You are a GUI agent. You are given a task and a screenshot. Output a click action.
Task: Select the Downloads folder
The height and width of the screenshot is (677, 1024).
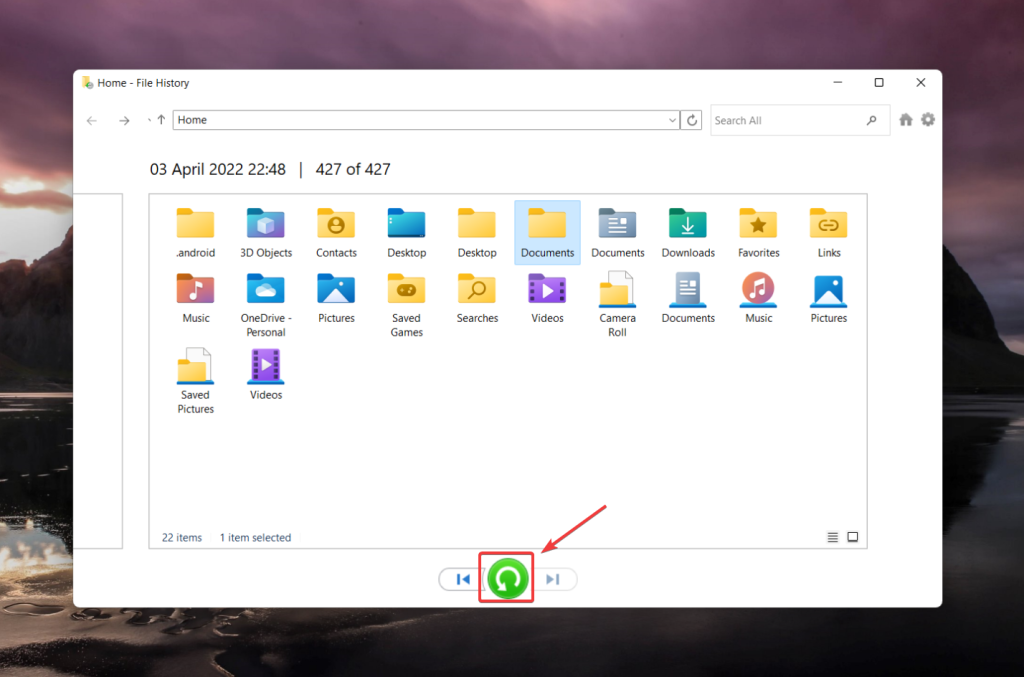point(687,232)
